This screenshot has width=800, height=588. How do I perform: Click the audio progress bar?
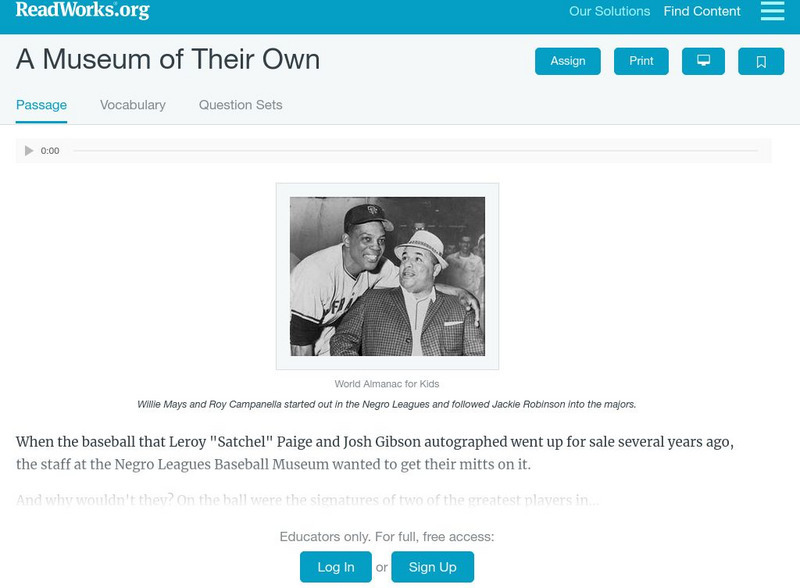point(415,151)
